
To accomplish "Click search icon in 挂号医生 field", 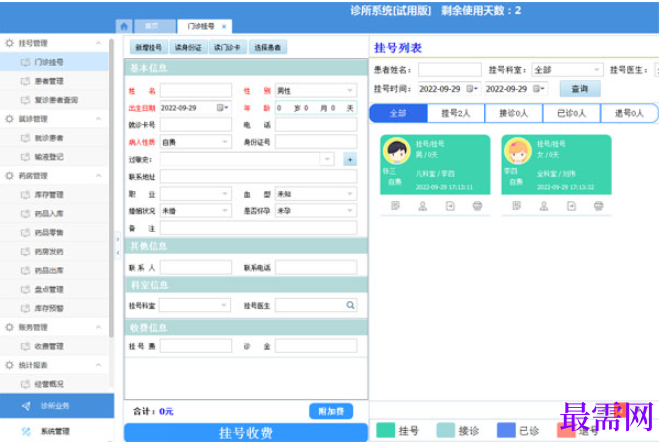I will [350, 305].
